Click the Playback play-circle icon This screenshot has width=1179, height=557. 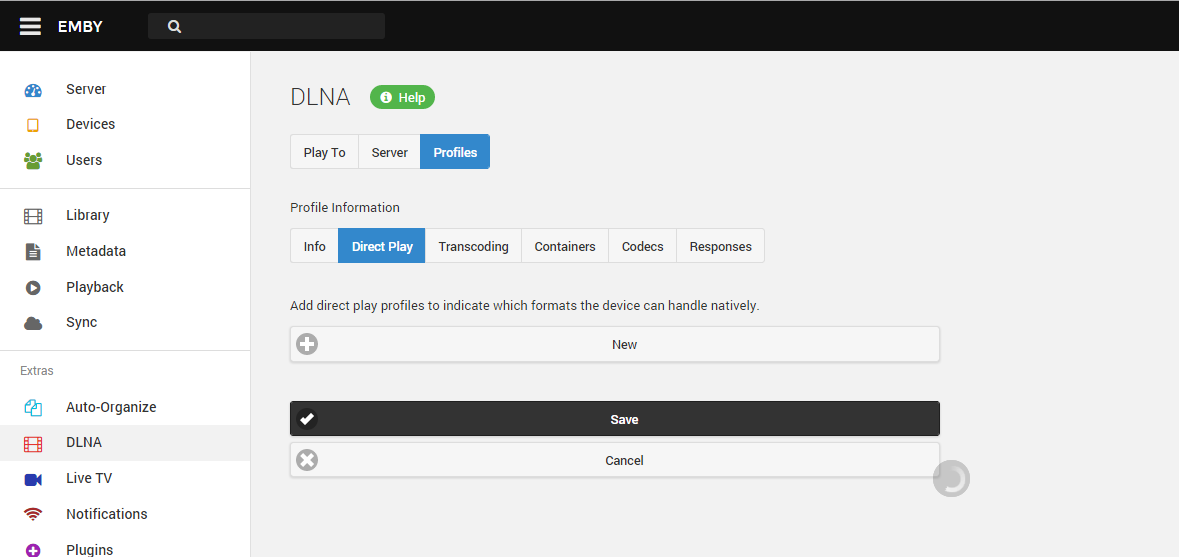33,287
